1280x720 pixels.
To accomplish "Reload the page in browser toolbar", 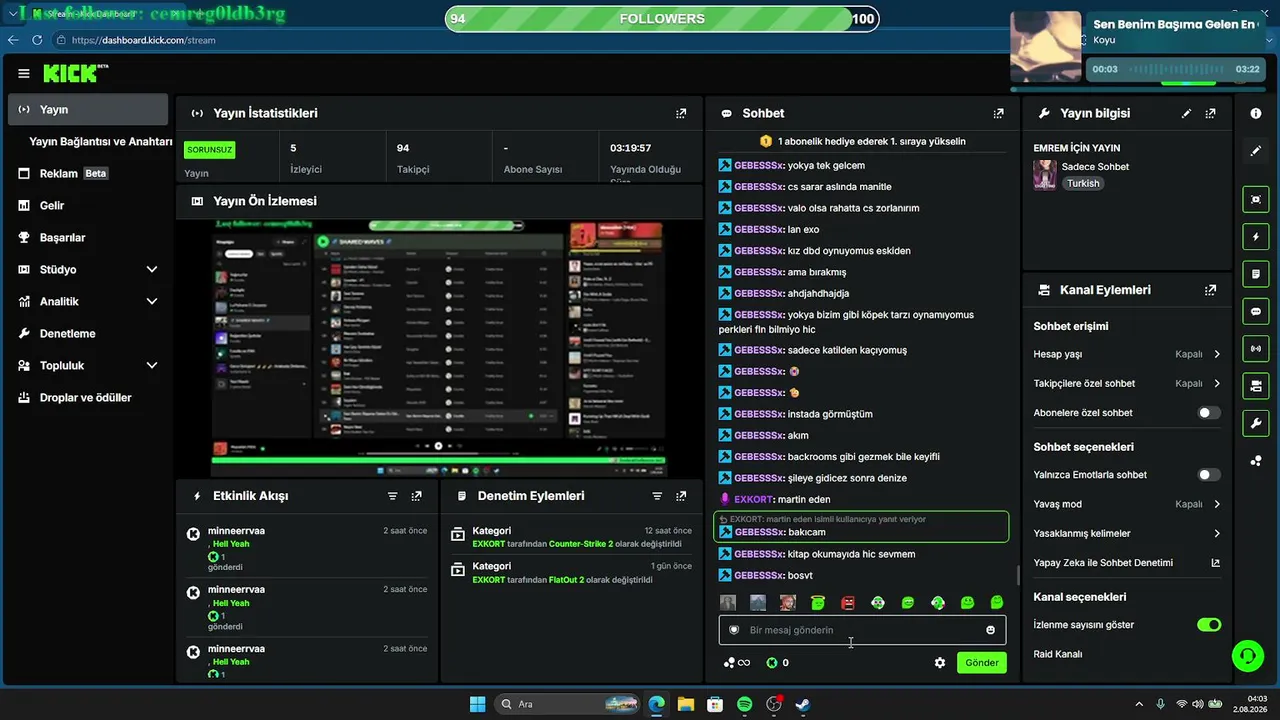I will coord(37,40).
